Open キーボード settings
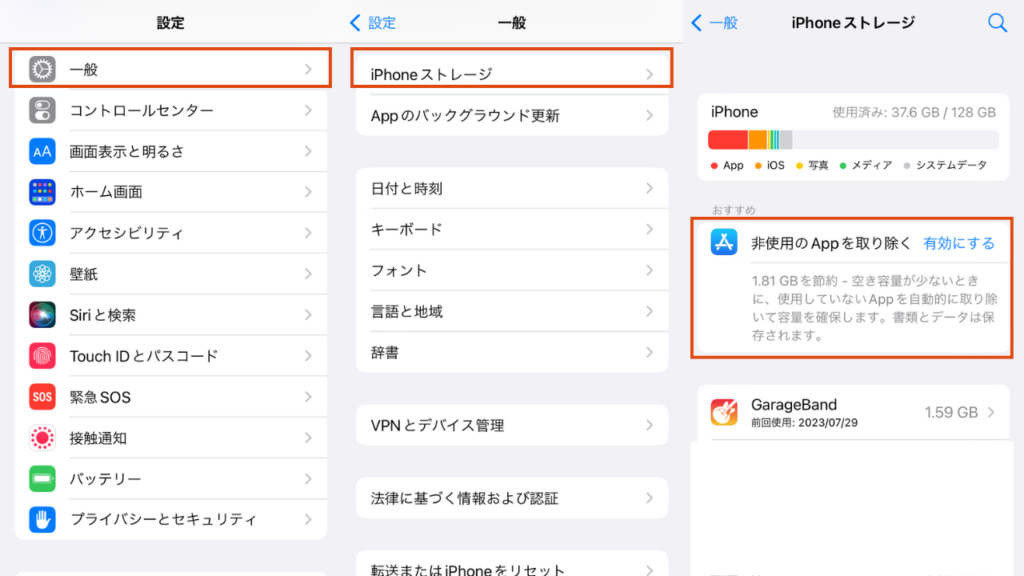This screenshot has height=576, width=1024. (512, 230)
